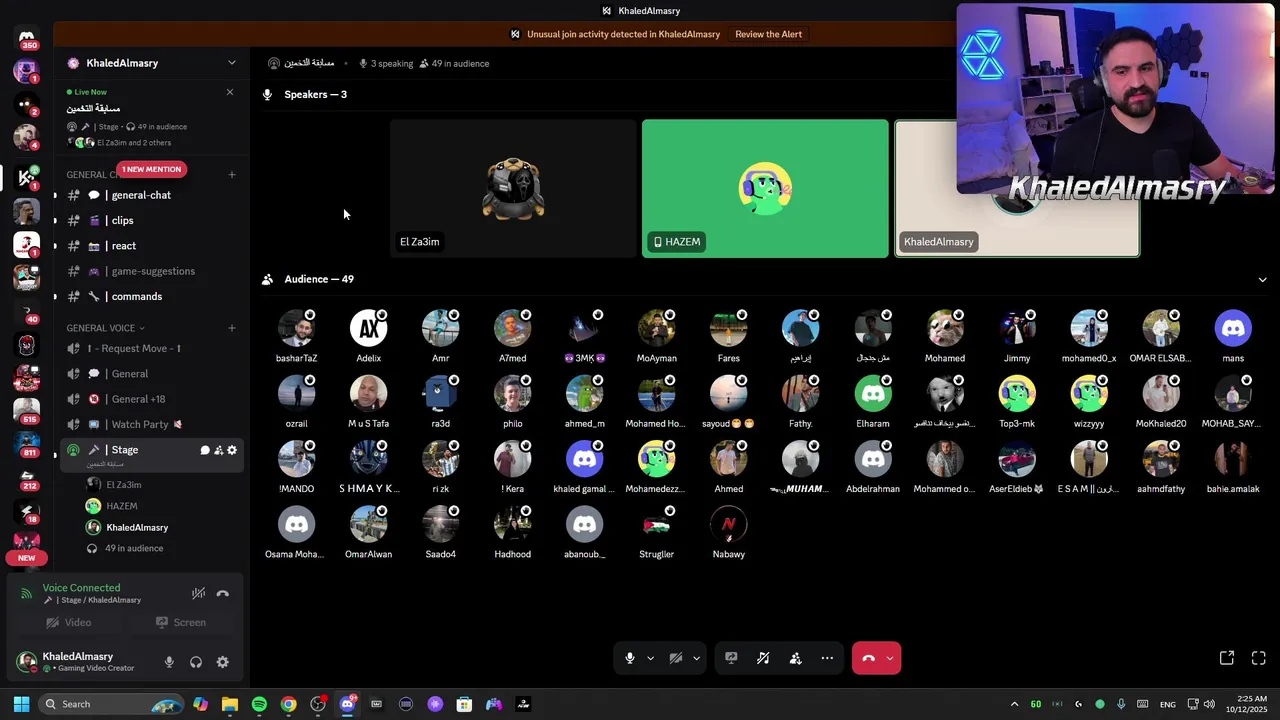Open Windows Start menu
1280x720 pixels.
point(21,704)
